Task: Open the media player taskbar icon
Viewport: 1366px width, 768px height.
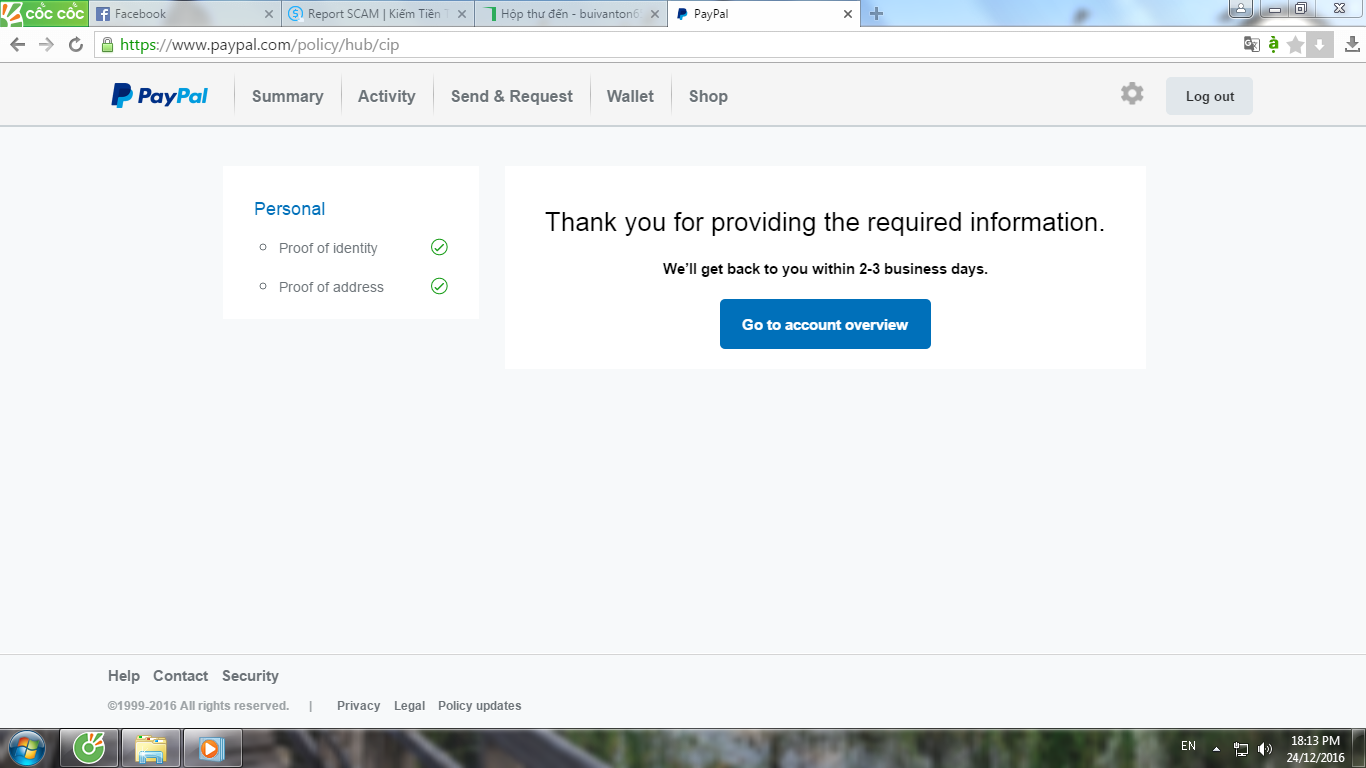Action: [212, 748]
